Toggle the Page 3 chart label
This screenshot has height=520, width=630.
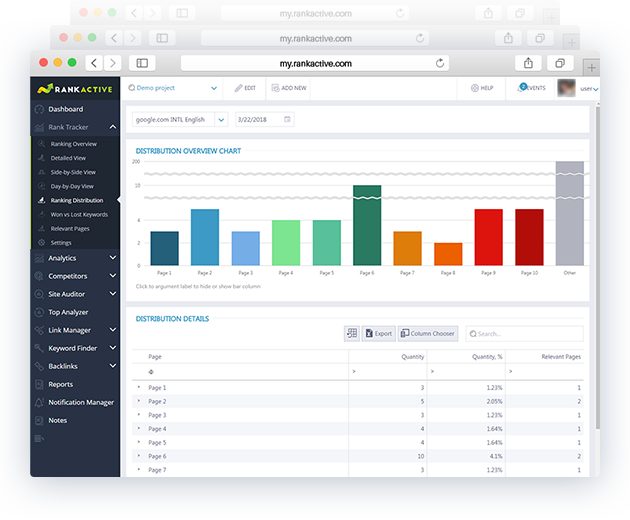tap(245, 273)
